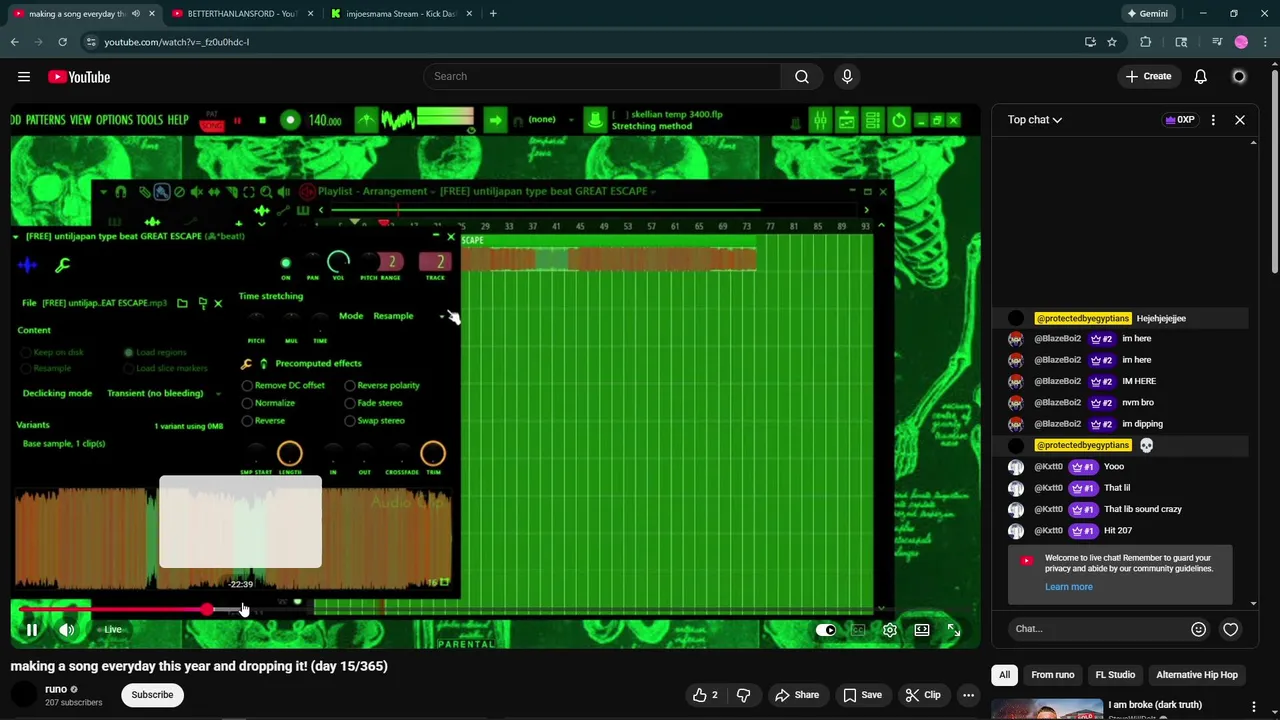This screenshot has width=1280, height=720.
Task: Switch to theater mode
Action: pos(922,630)
